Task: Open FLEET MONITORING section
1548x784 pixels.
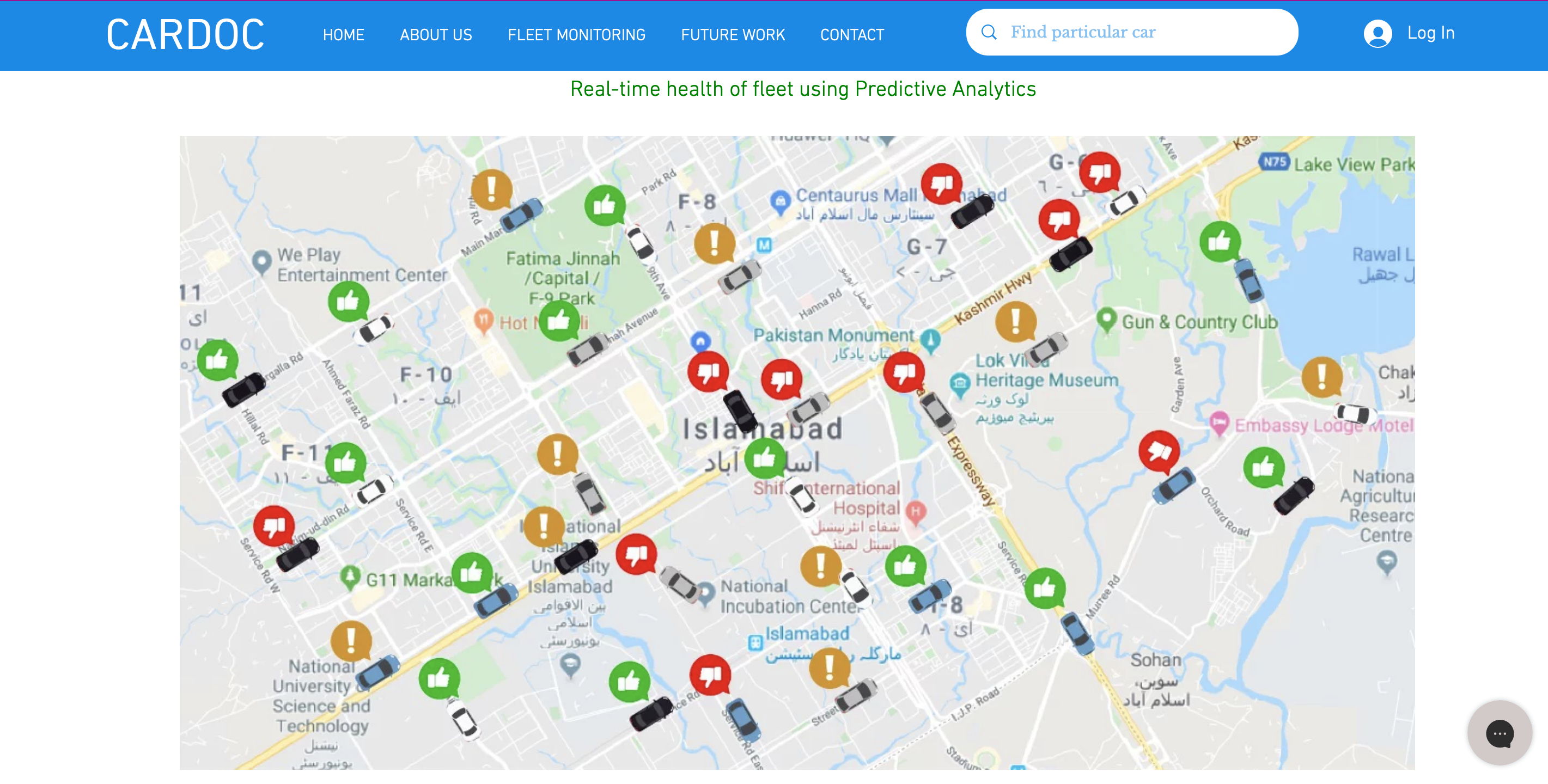Action: pyautogui.click(x=576, y=35)
